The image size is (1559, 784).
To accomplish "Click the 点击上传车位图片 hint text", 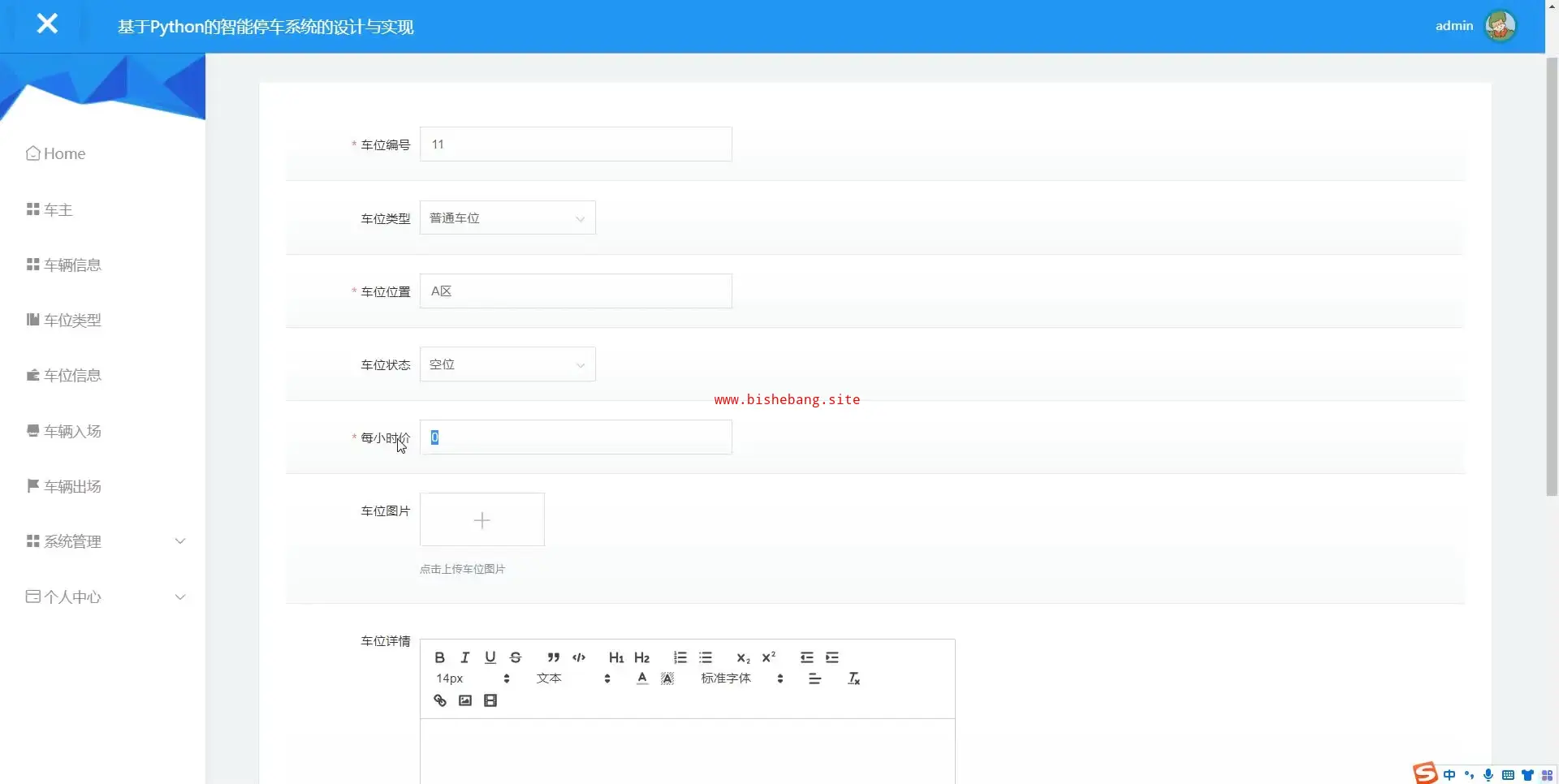I will 462,569.
